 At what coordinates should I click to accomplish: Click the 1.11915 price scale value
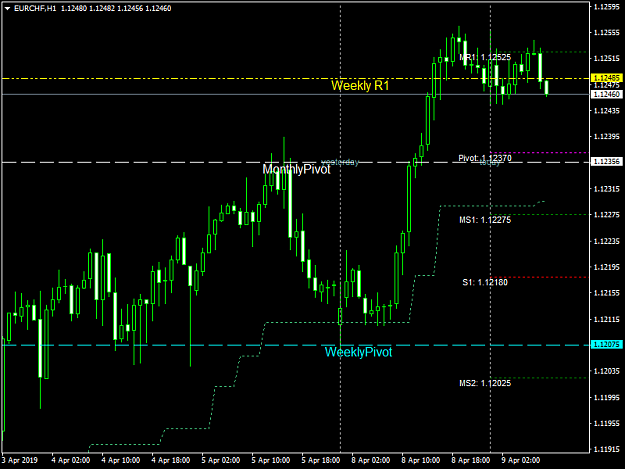pos(607,449)
